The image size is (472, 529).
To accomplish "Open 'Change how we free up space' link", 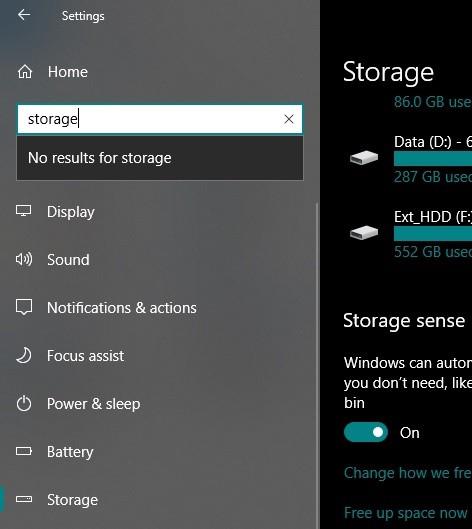I will (408, 473).
